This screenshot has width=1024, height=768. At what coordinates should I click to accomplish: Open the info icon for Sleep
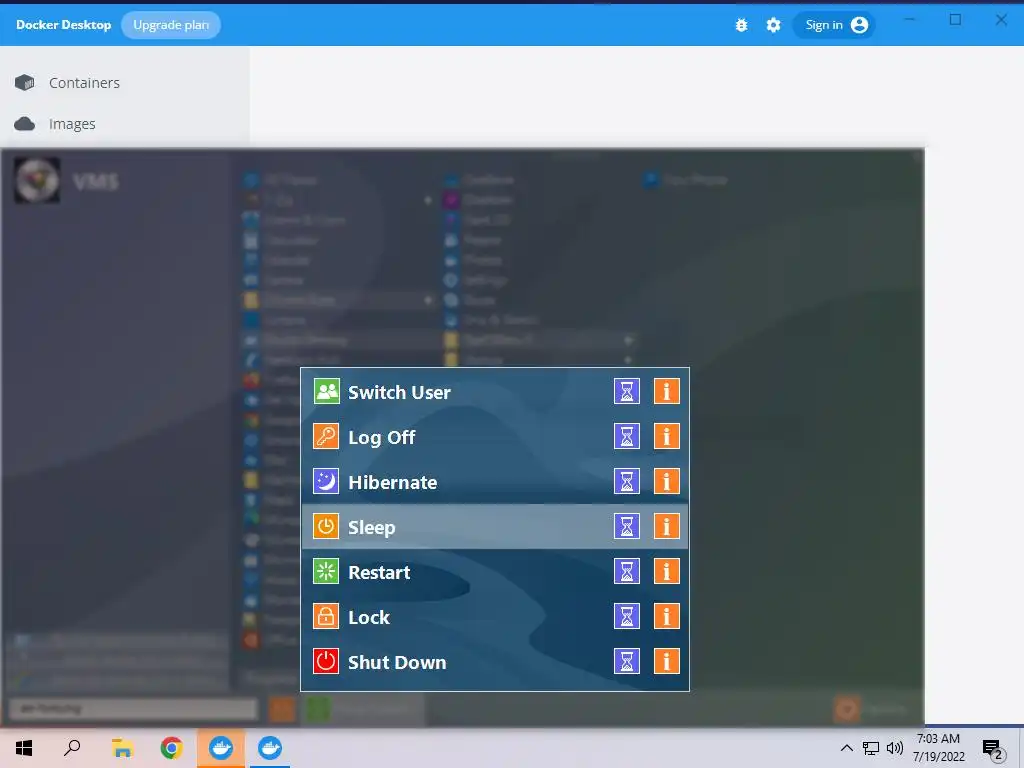667,526
